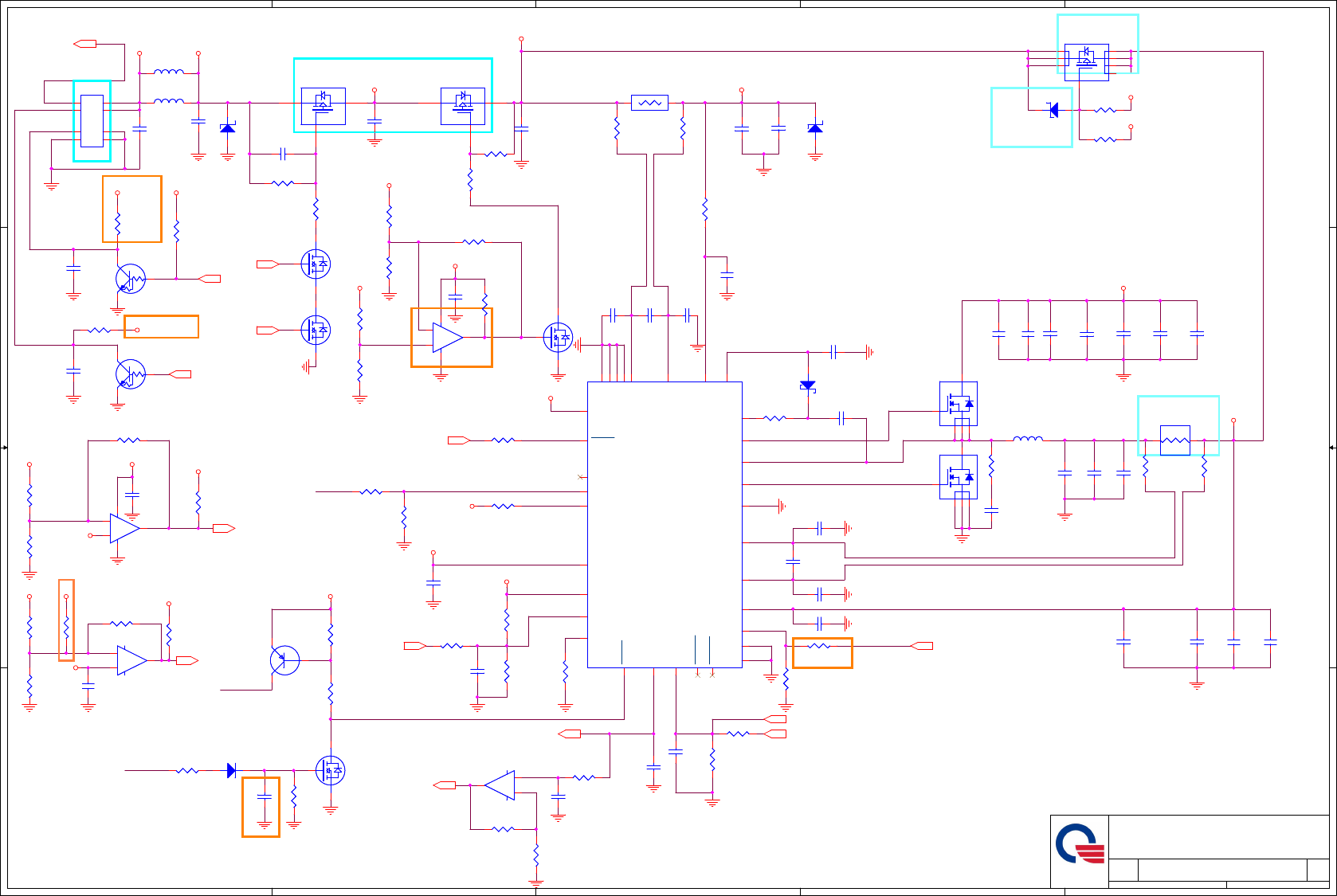
Task: Select the orange-boxed resistor right of the IC
Action: point(818,646)
